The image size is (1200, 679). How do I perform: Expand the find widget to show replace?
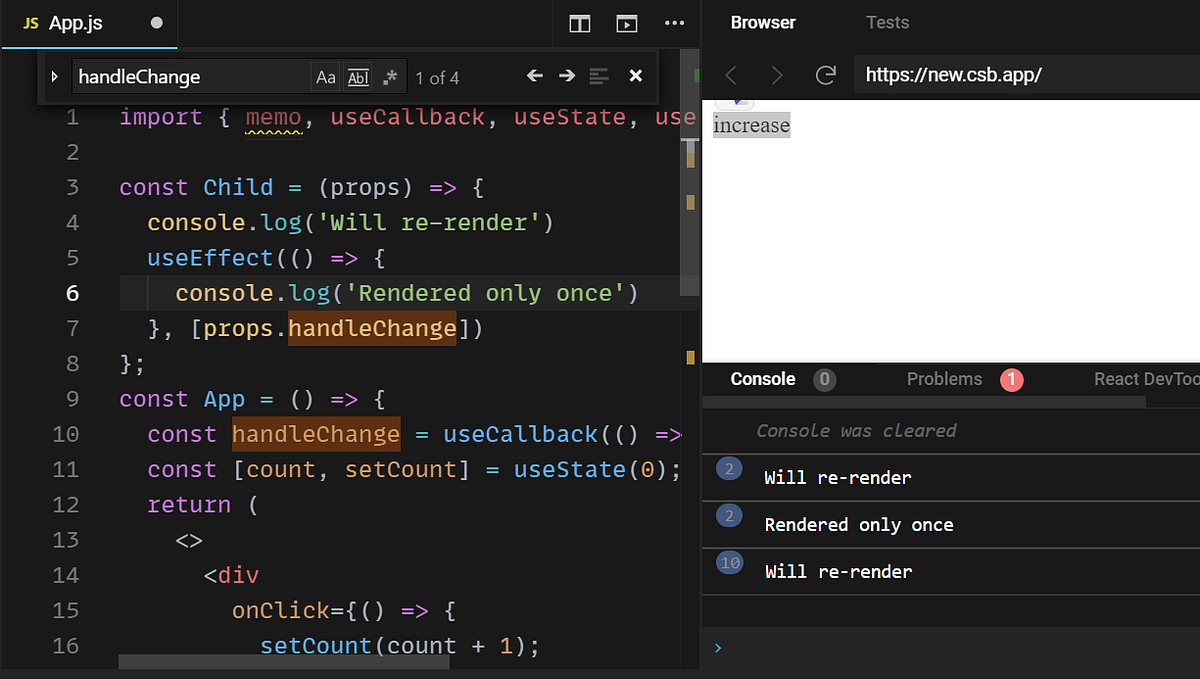(56, 76)
